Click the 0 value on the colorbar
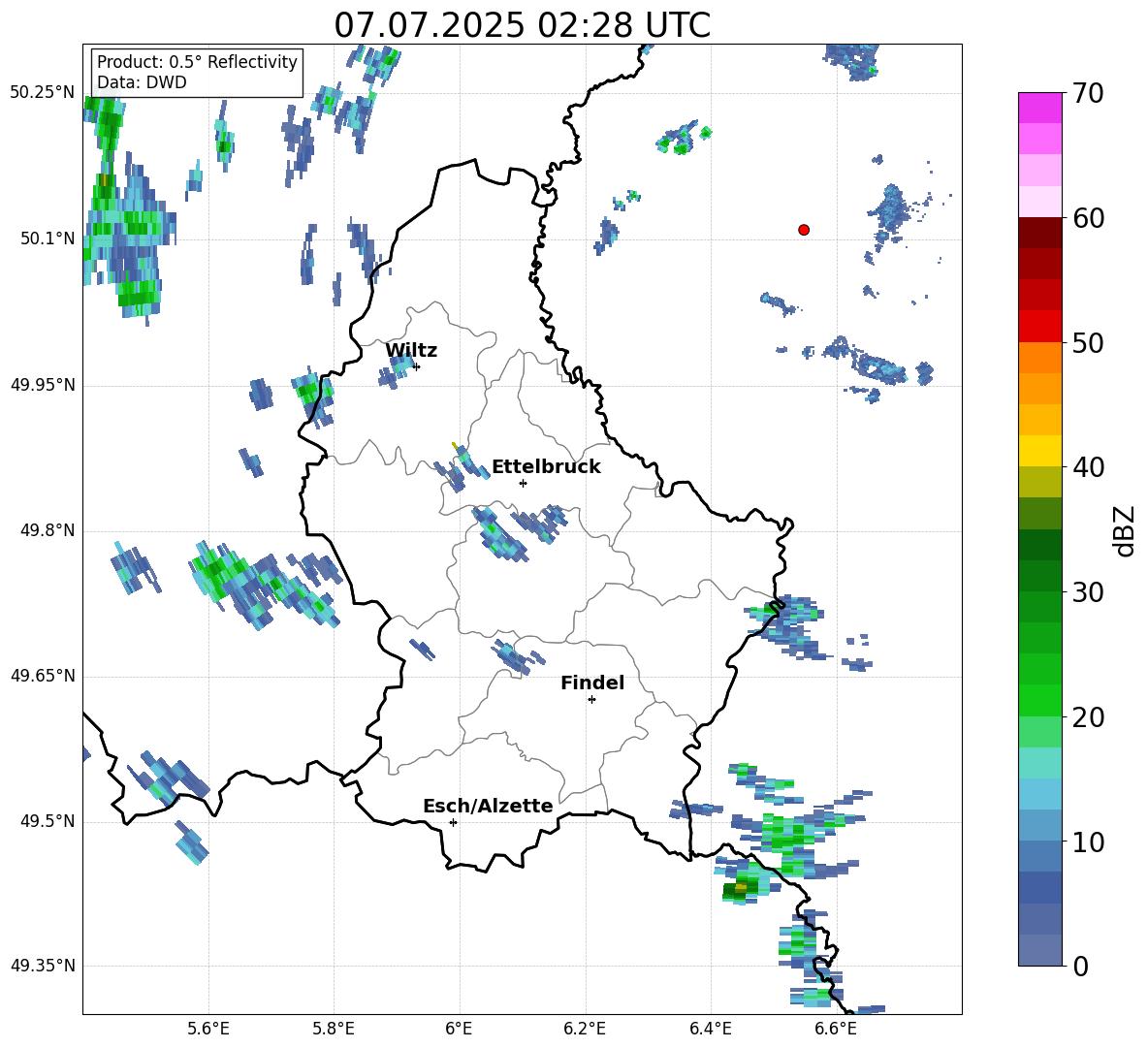This screenshot has height=1048, width=1148. click(1080, 966)
